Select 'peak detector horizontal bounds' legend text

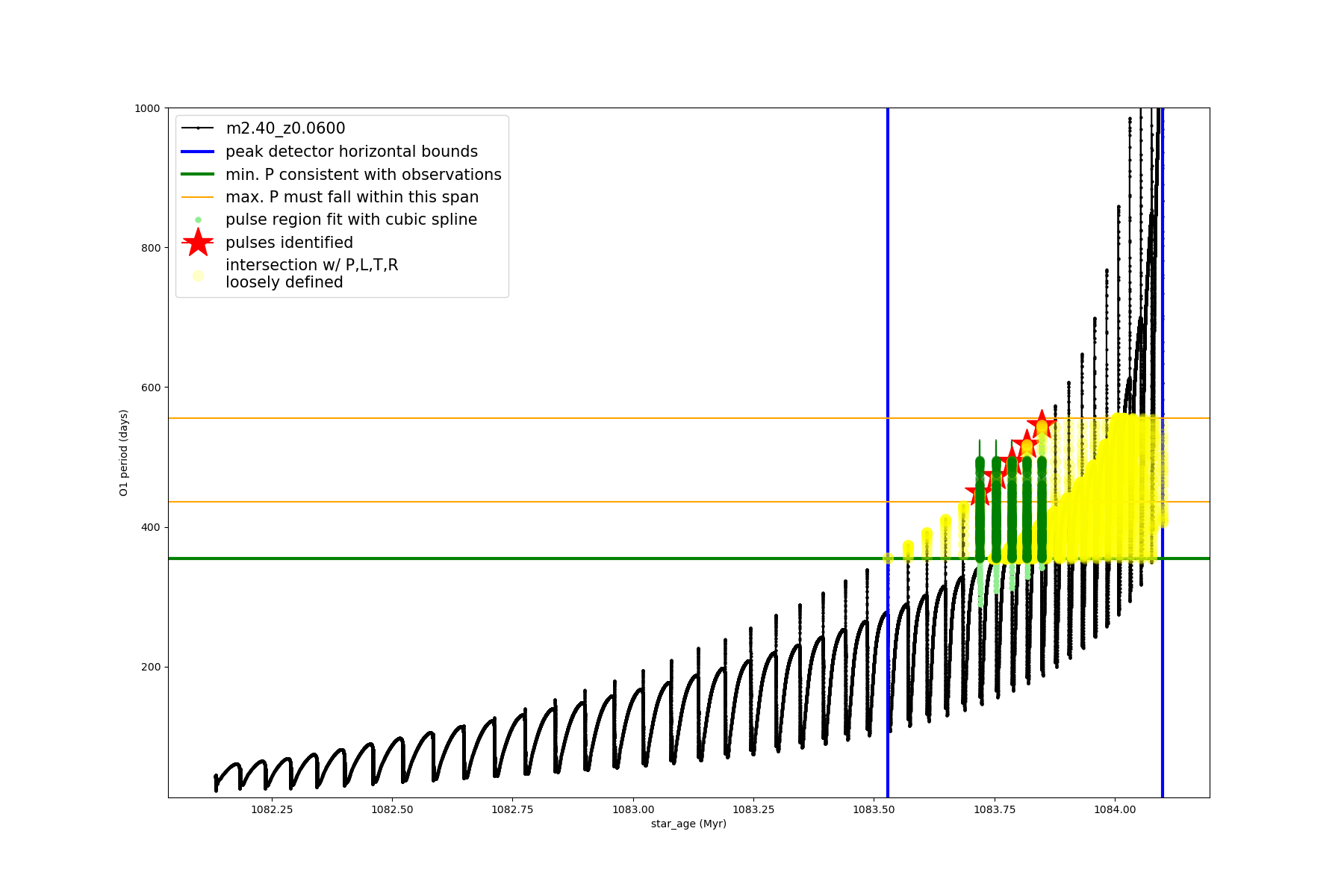[x=351, y=152]
